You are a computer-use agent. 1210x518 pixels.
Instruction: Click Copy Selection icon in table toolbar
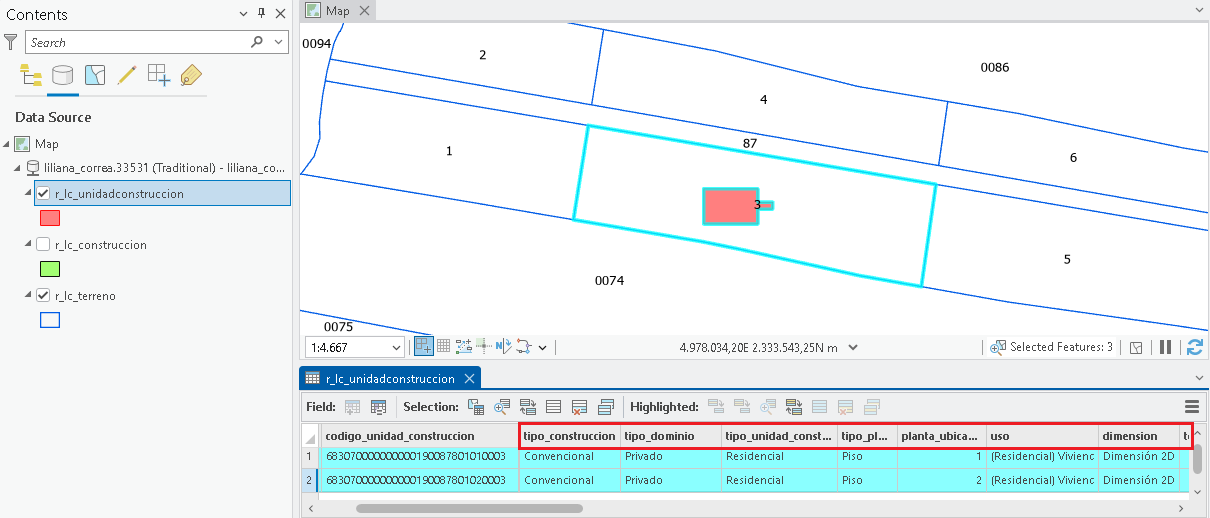pos(606,407)
